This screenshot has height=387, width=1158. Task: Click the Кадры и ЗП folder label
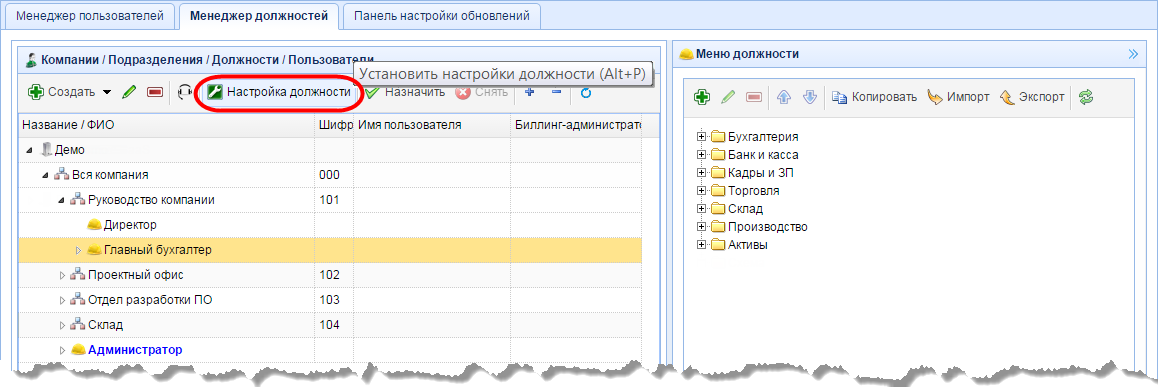761,173
